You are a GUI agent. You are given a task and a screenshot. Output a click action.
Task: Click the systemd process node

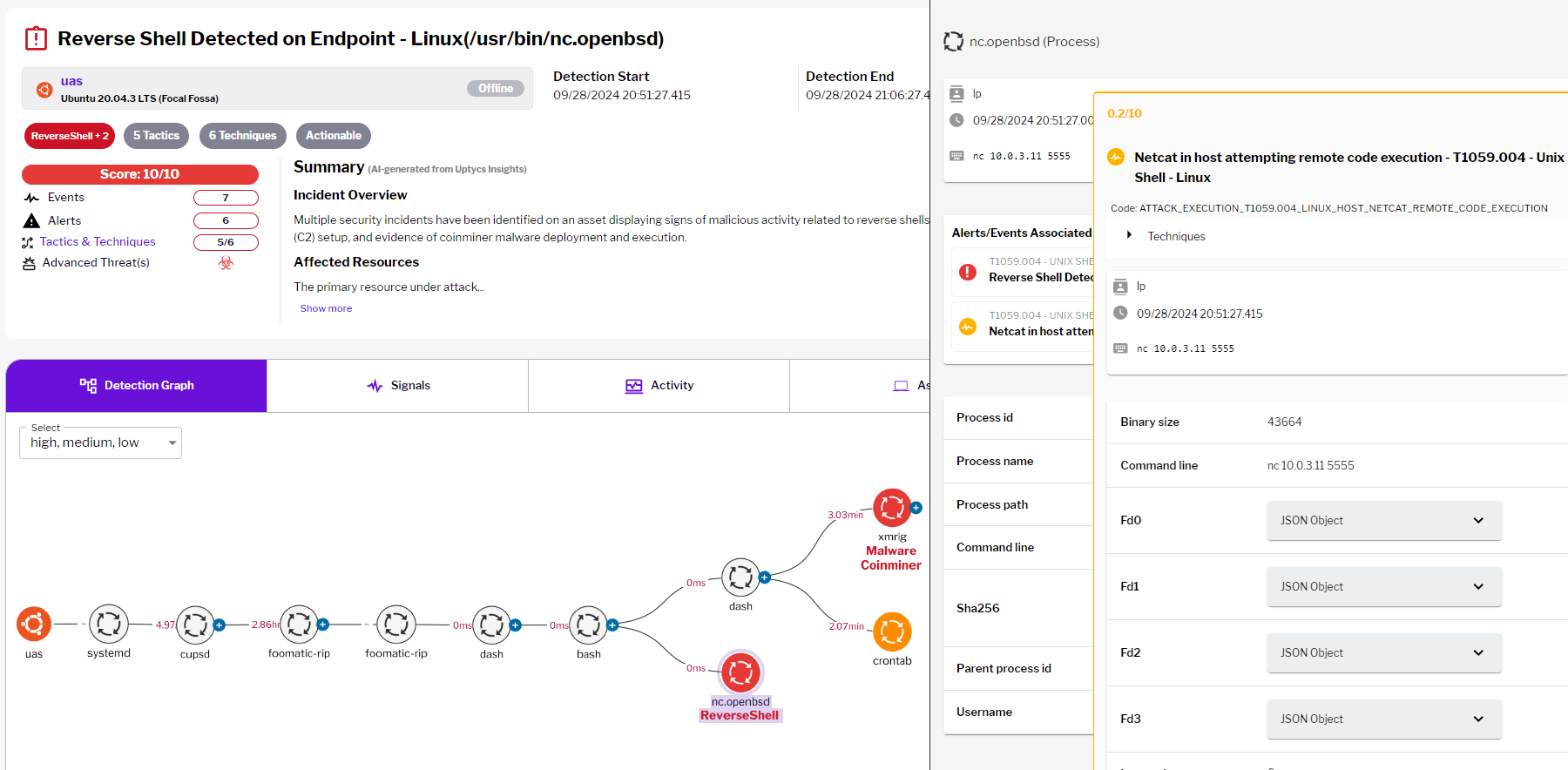click(109, 624)
